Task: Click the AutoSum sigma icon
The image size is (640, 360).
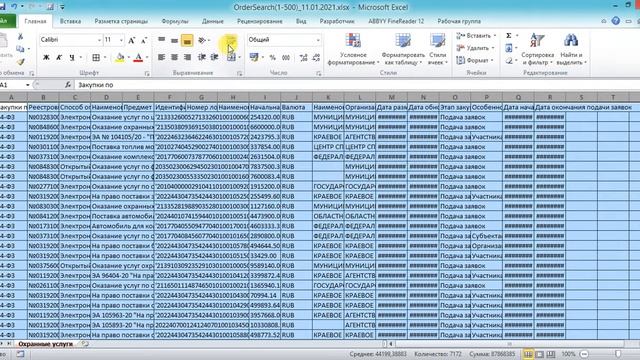Action: (x=509, y=36)
